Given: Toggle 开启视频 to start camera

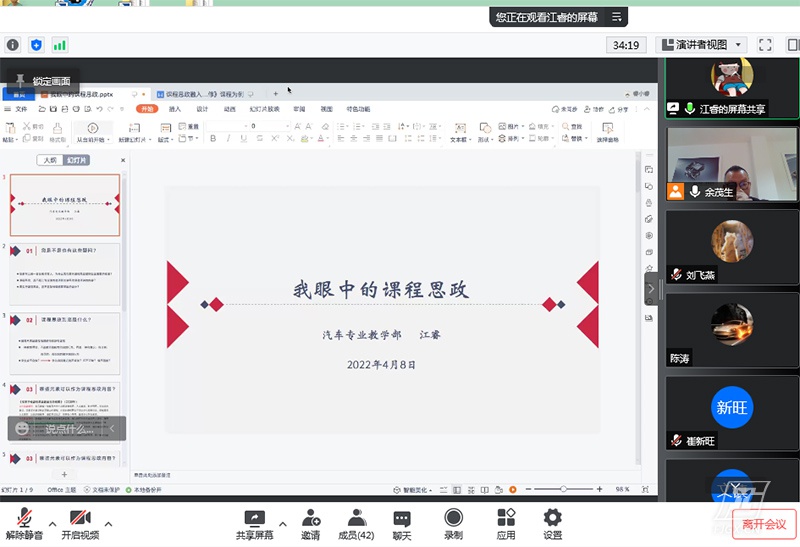Looking at the screenshot, I should [80, 524].
